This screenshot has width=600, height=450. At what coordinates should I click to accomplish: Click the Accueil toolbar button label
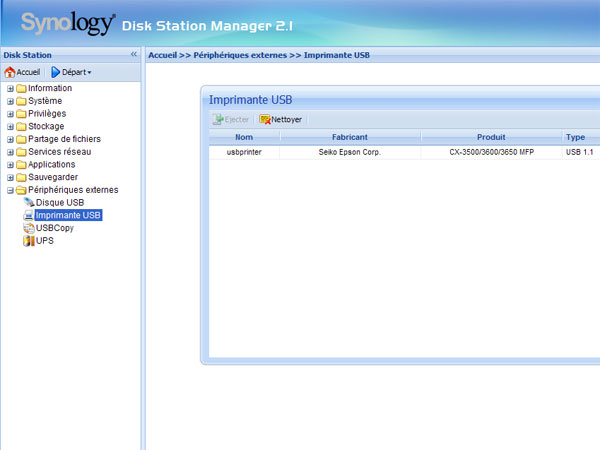(28, 72)
